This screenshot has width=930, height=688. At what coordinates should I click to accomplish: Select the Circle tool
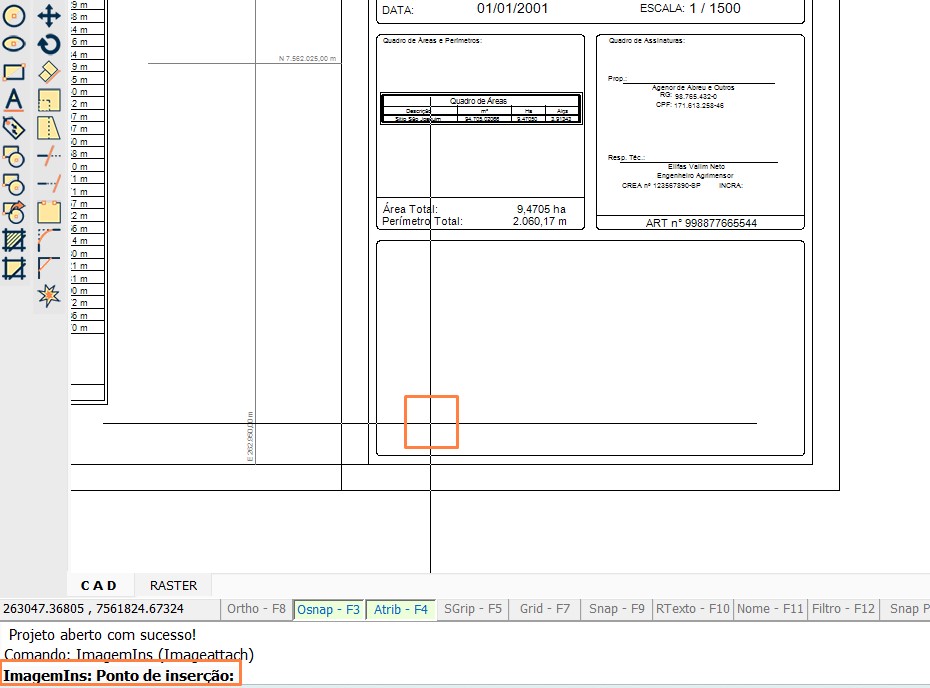pos(12,15)
